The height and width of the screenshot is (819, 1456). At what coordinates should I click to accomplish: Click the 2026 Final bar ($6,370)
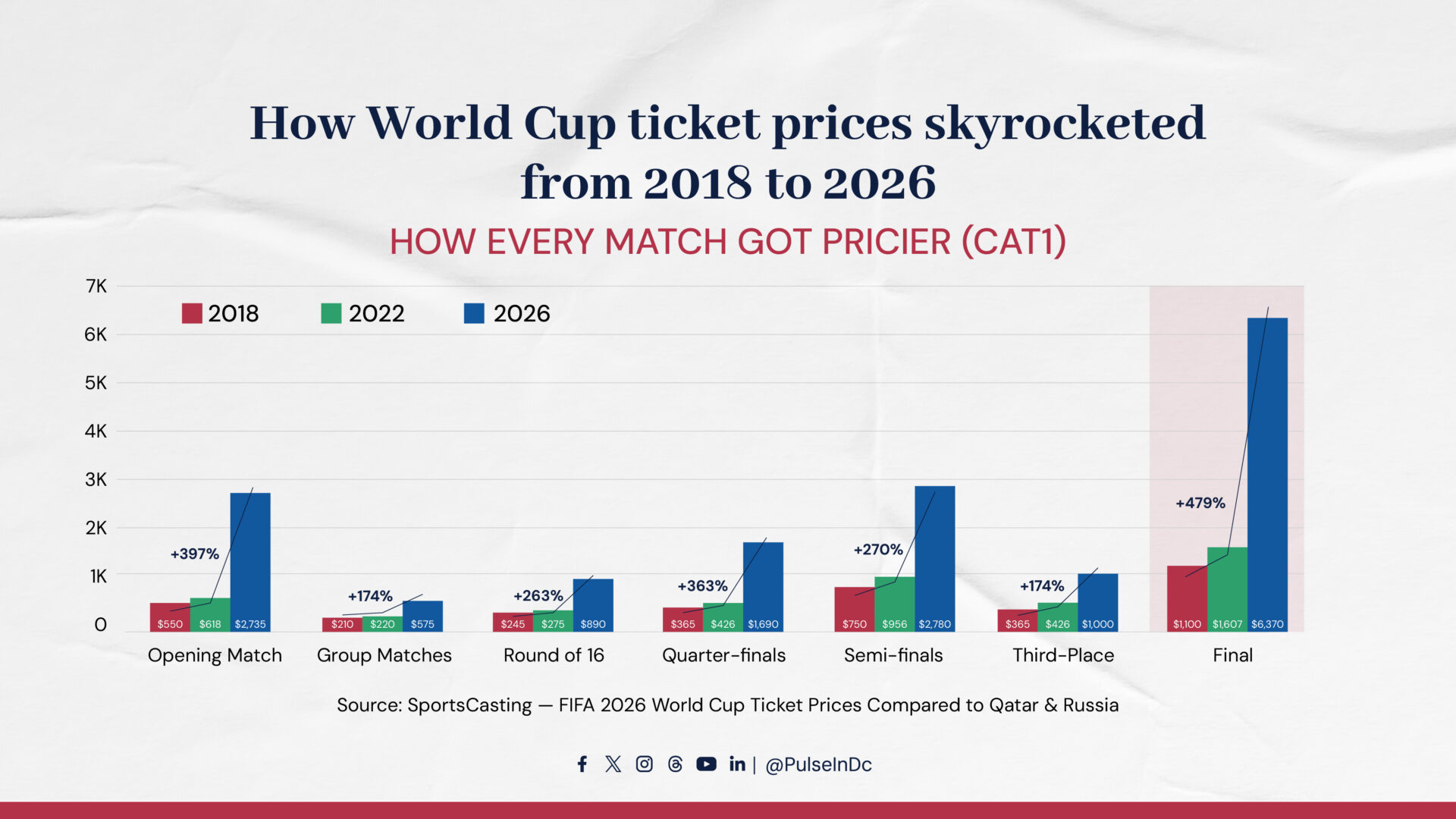[1267, 470]
